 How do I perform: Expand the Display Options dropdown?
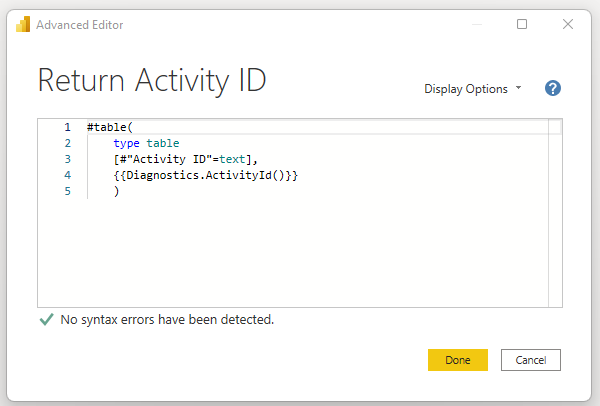pos(473,89)
